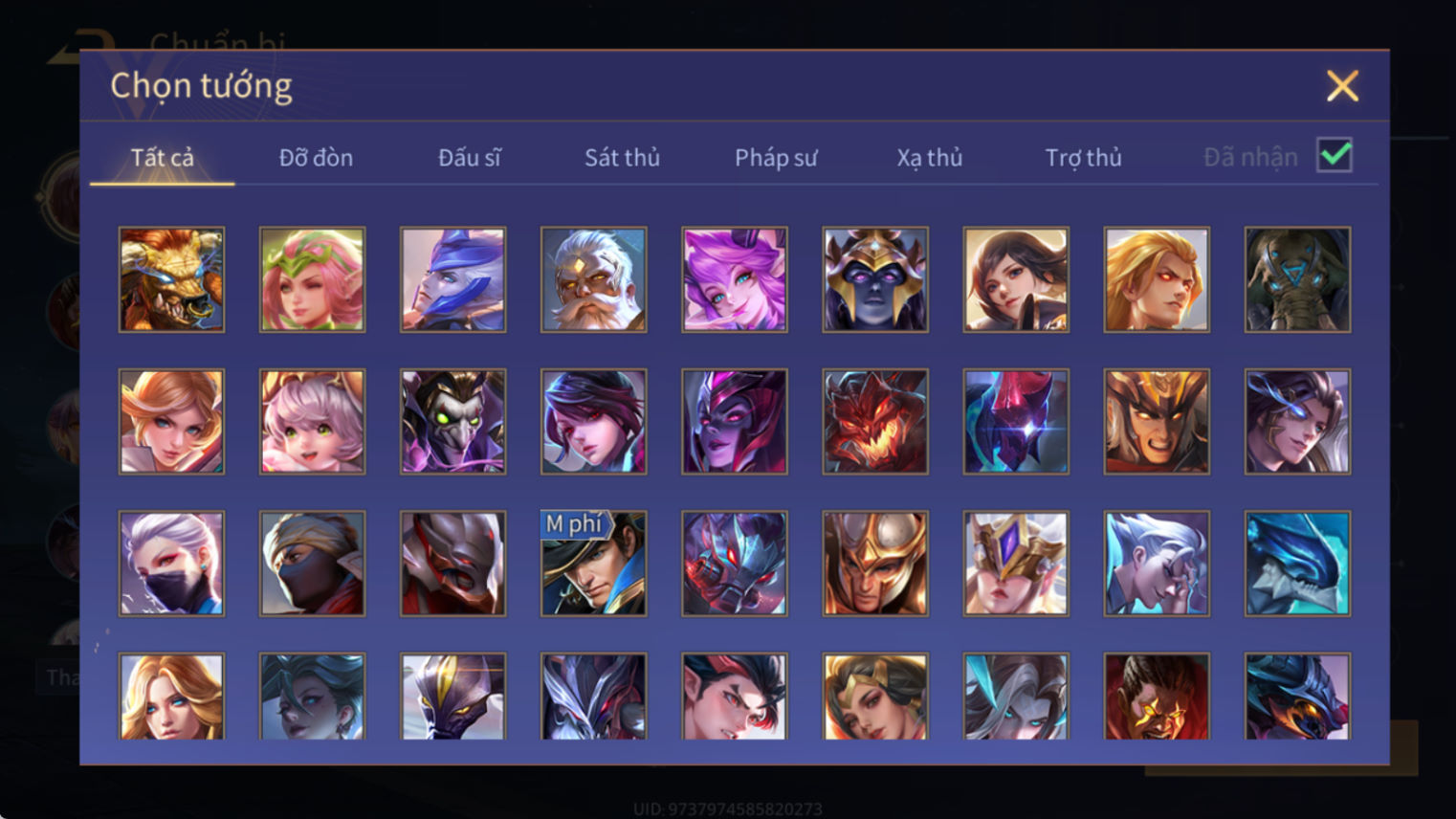This screenshot has width=1456, height=819.
Task: Switch to the 'Đỡ đòn' tab
Action: click(x=316, y=157)
